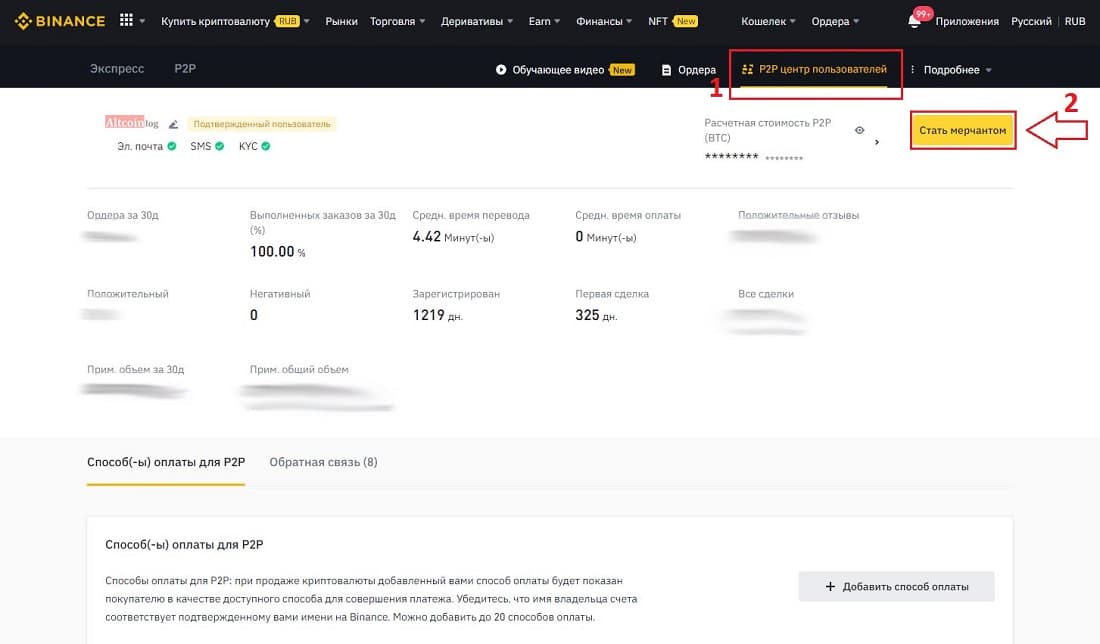Change language via Русский
This screenshot has height=644, width=1100.
(1031, 21)
